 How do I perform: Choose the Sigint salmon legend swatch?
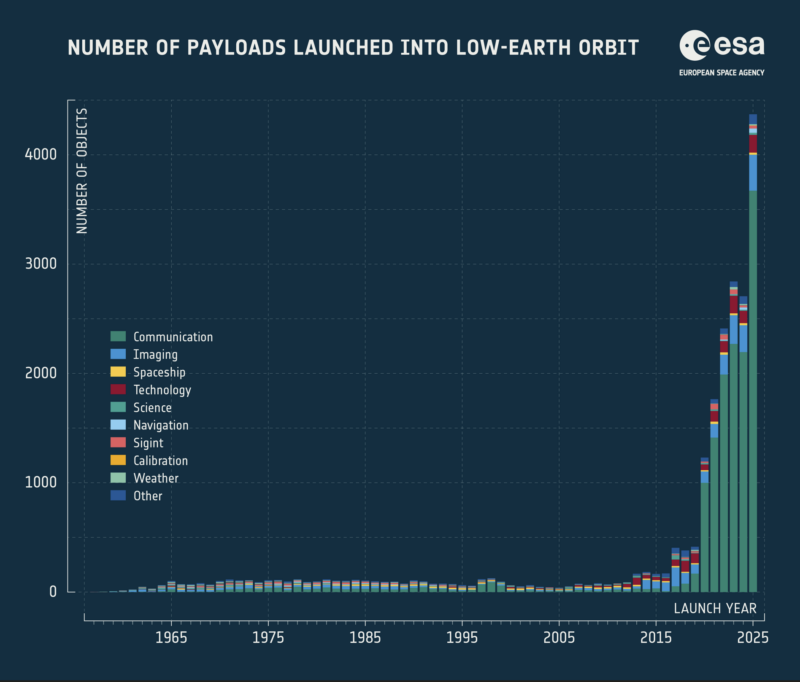[118, 442]
